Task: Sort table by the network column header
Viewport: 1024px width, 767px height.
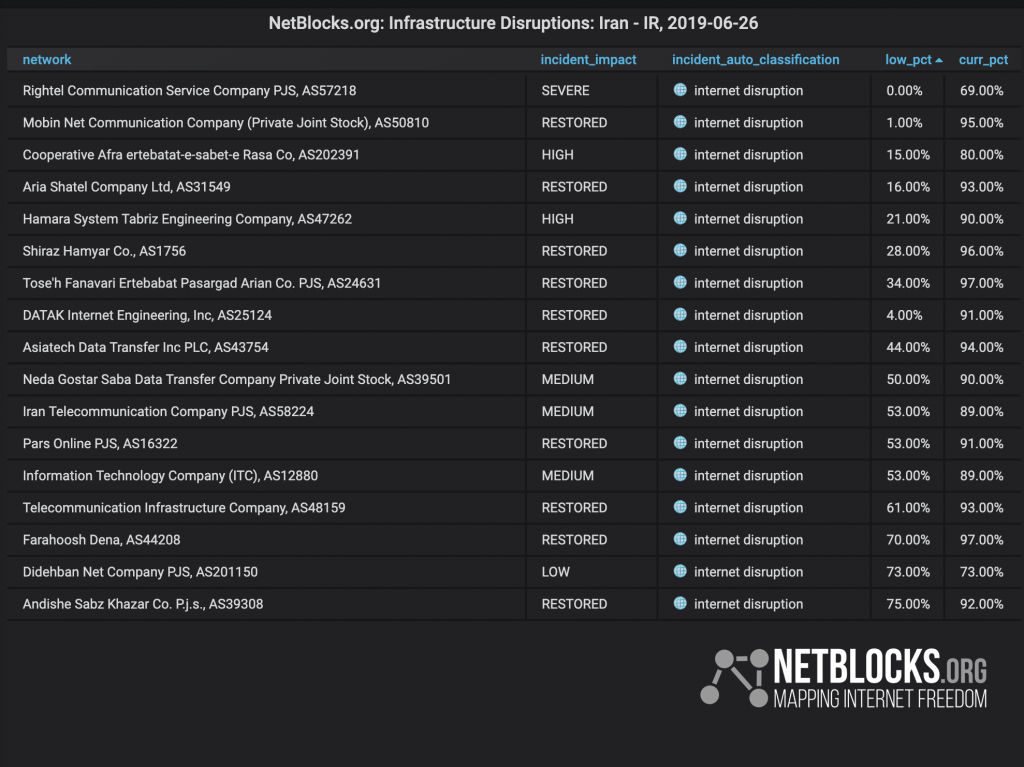Action: click(x=47, y=59)
